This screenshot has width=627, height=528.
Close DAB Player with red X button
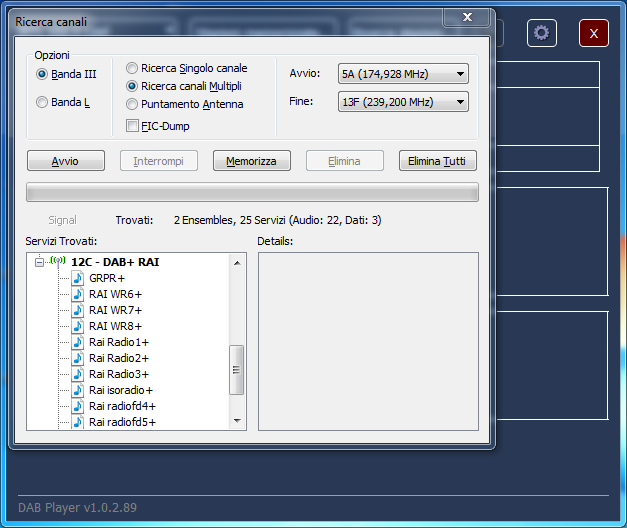tap(594, 33)
